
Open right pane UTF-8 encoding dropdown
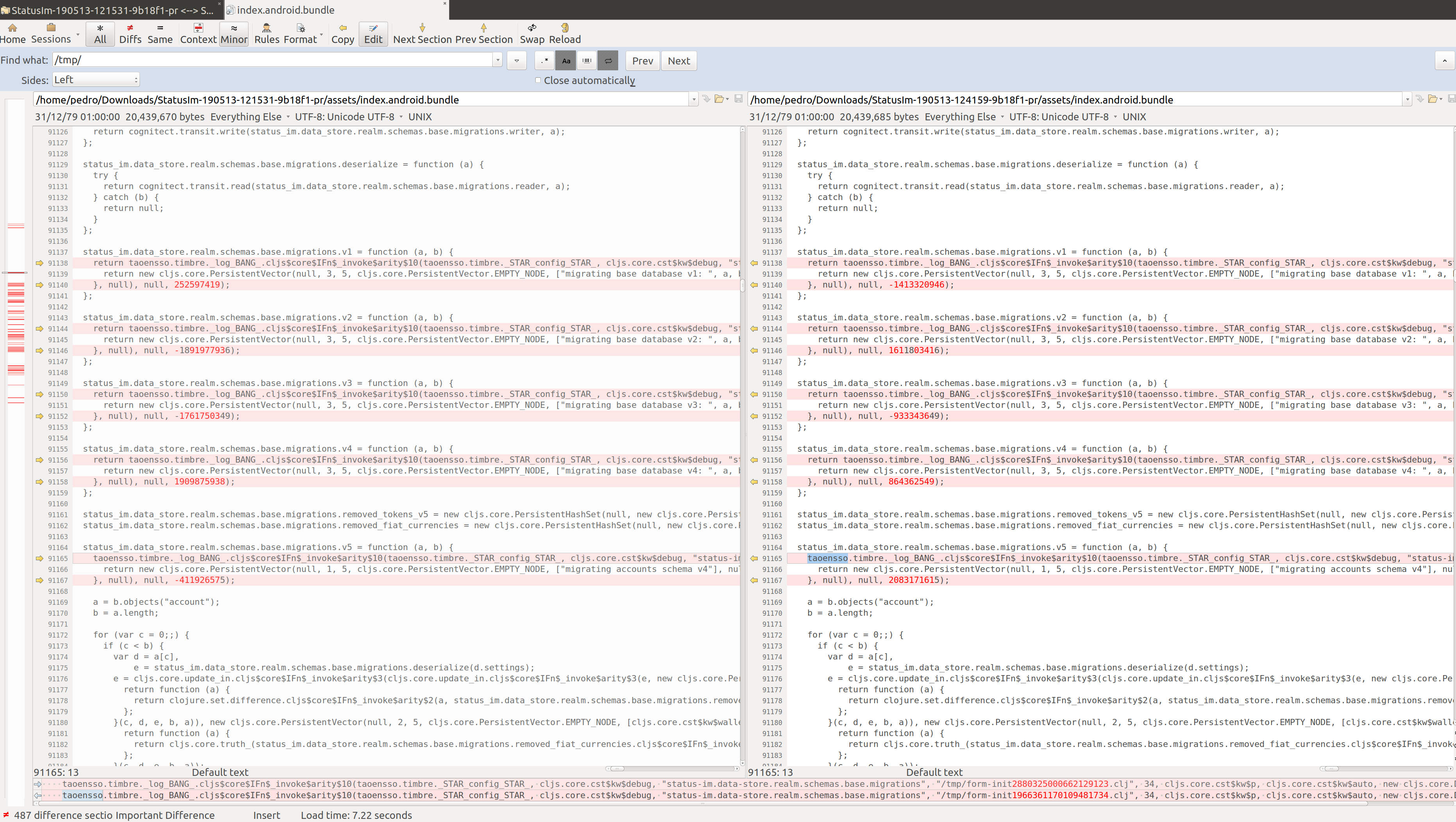pyautogui.click(x=1063, y=116)
